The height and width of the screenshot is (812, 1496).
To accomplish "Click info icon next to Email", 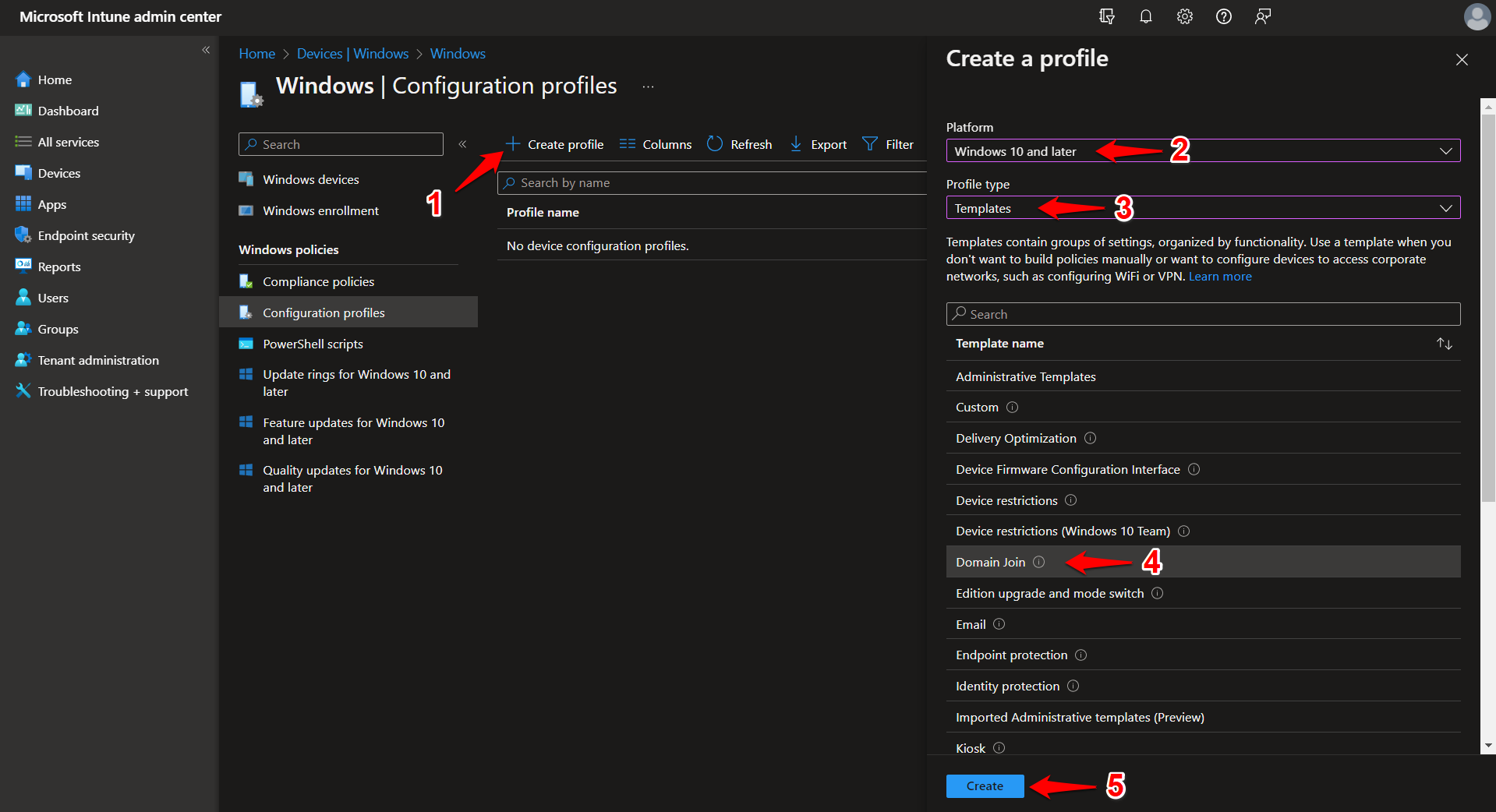I will click(x=999, y=624).
